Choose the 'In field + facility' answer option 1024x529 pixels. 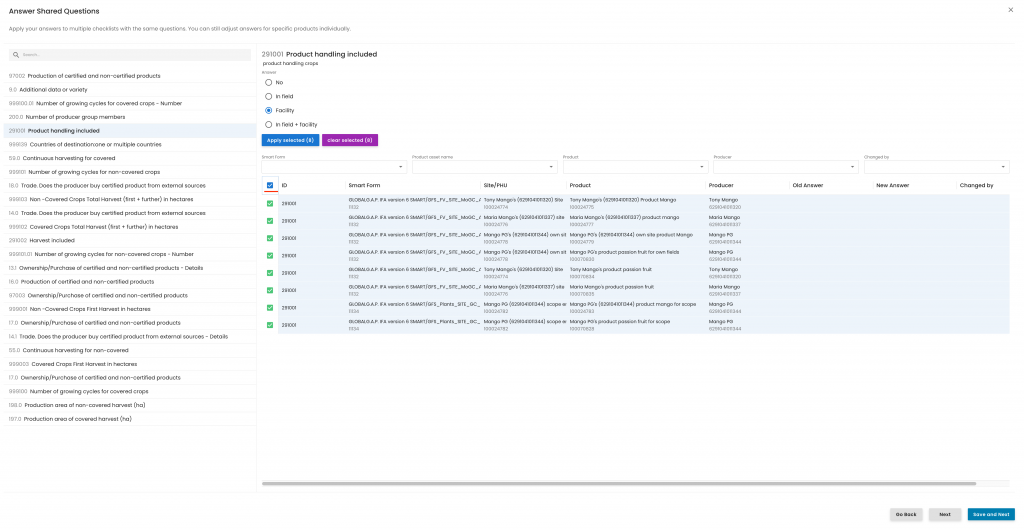tap(268, 124)
